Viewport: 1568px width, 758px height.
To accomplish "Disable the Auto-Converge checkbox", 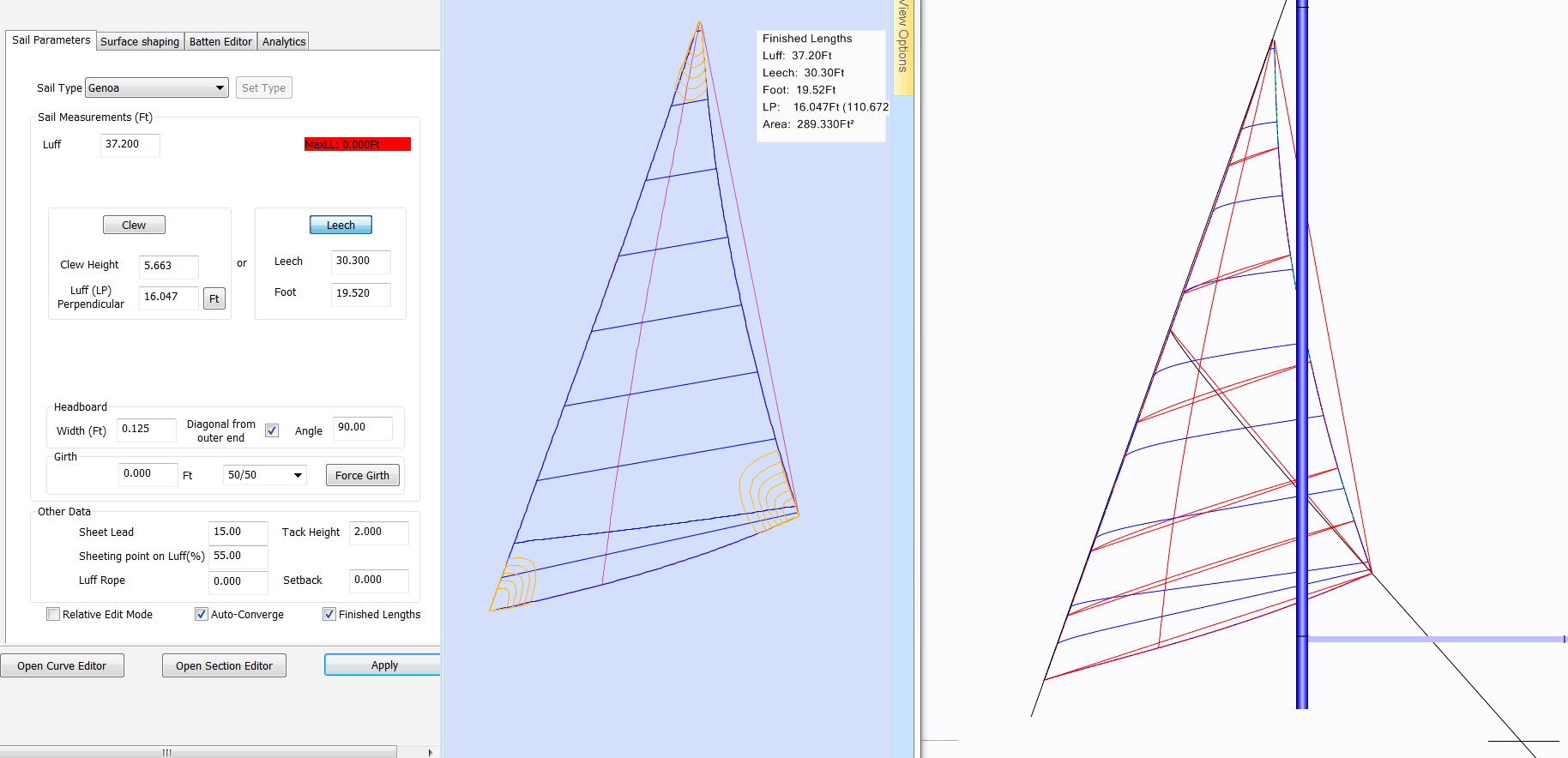I will pyautogui.click(x=202, y=614).
